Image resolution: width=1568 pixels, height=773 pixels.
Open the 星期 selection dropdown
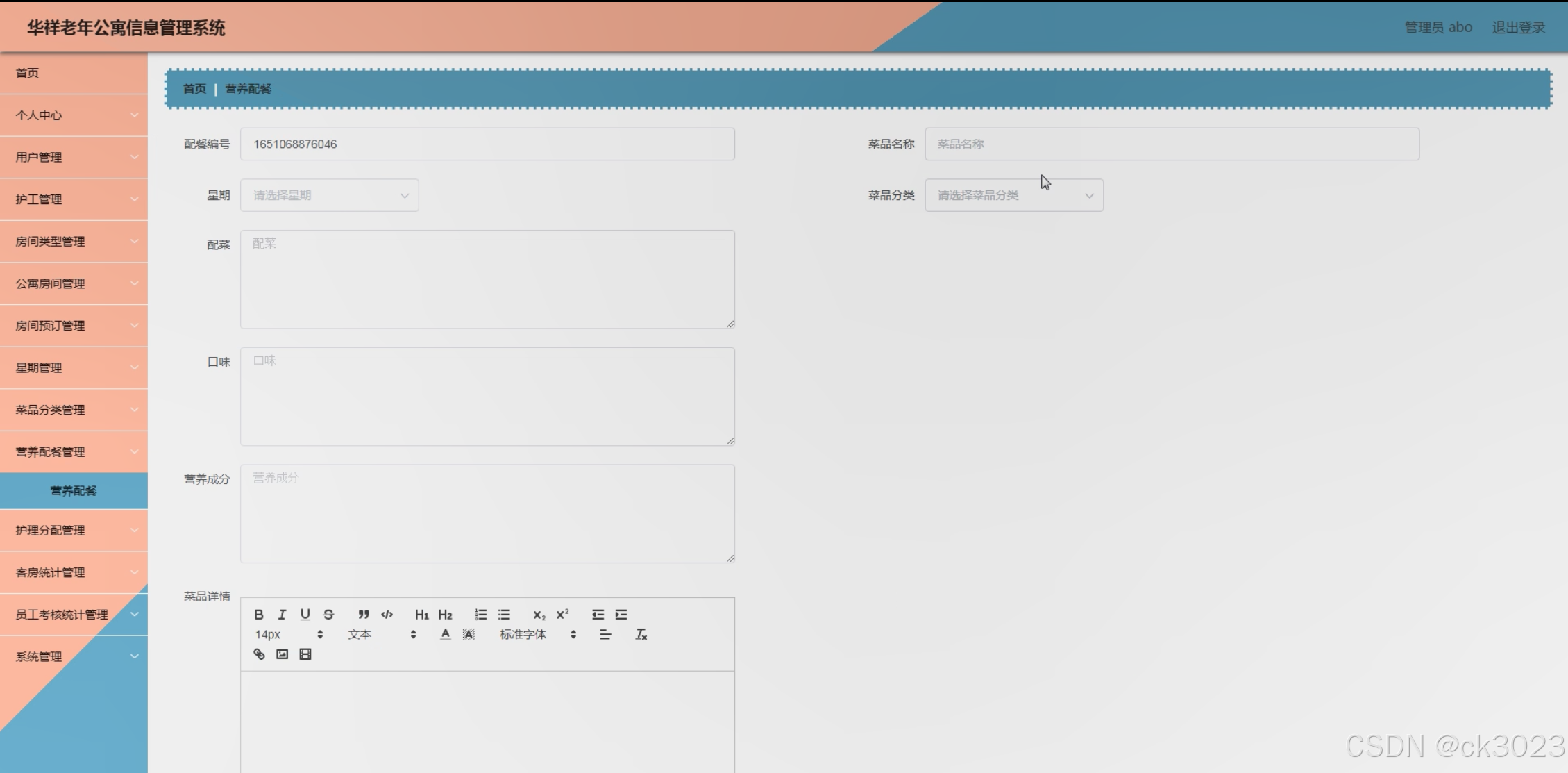(329, 195)
